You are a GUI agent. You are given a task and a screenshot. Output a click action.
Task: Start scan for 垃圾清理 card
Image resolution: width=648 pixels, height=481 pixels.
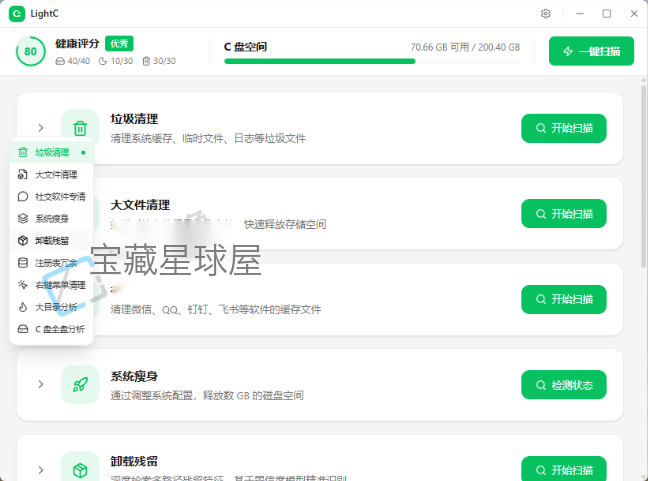click(564, 128)
